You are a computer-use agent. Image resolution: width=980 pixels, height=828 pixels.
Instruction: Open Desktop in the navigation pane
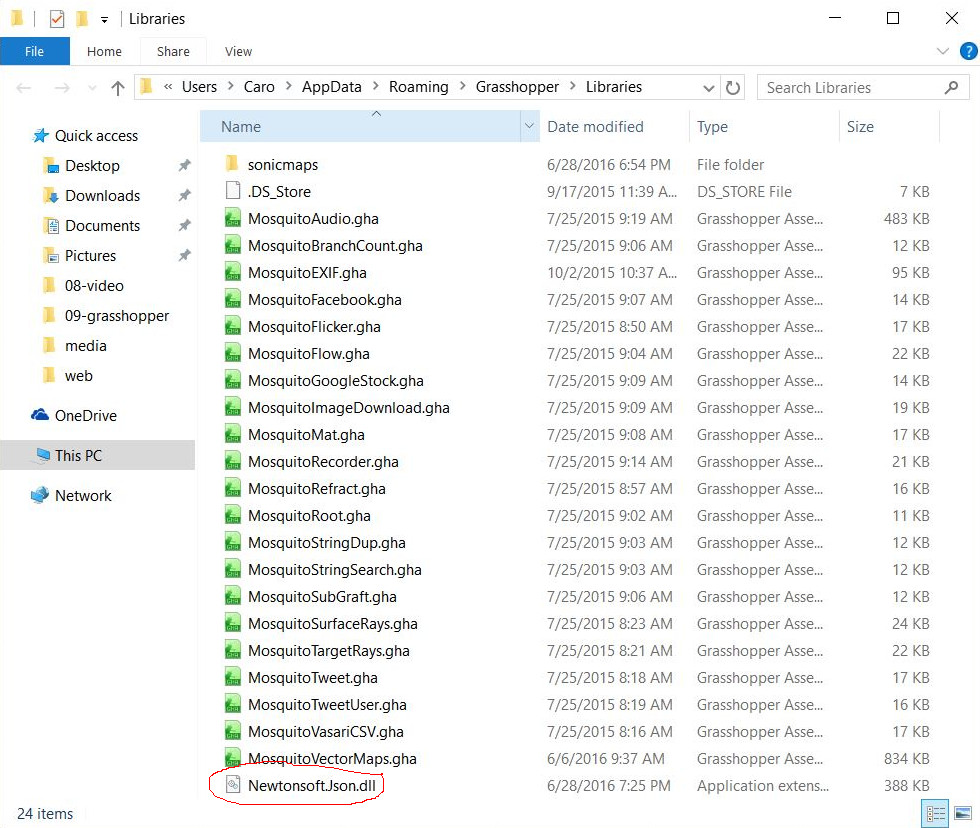92,166
